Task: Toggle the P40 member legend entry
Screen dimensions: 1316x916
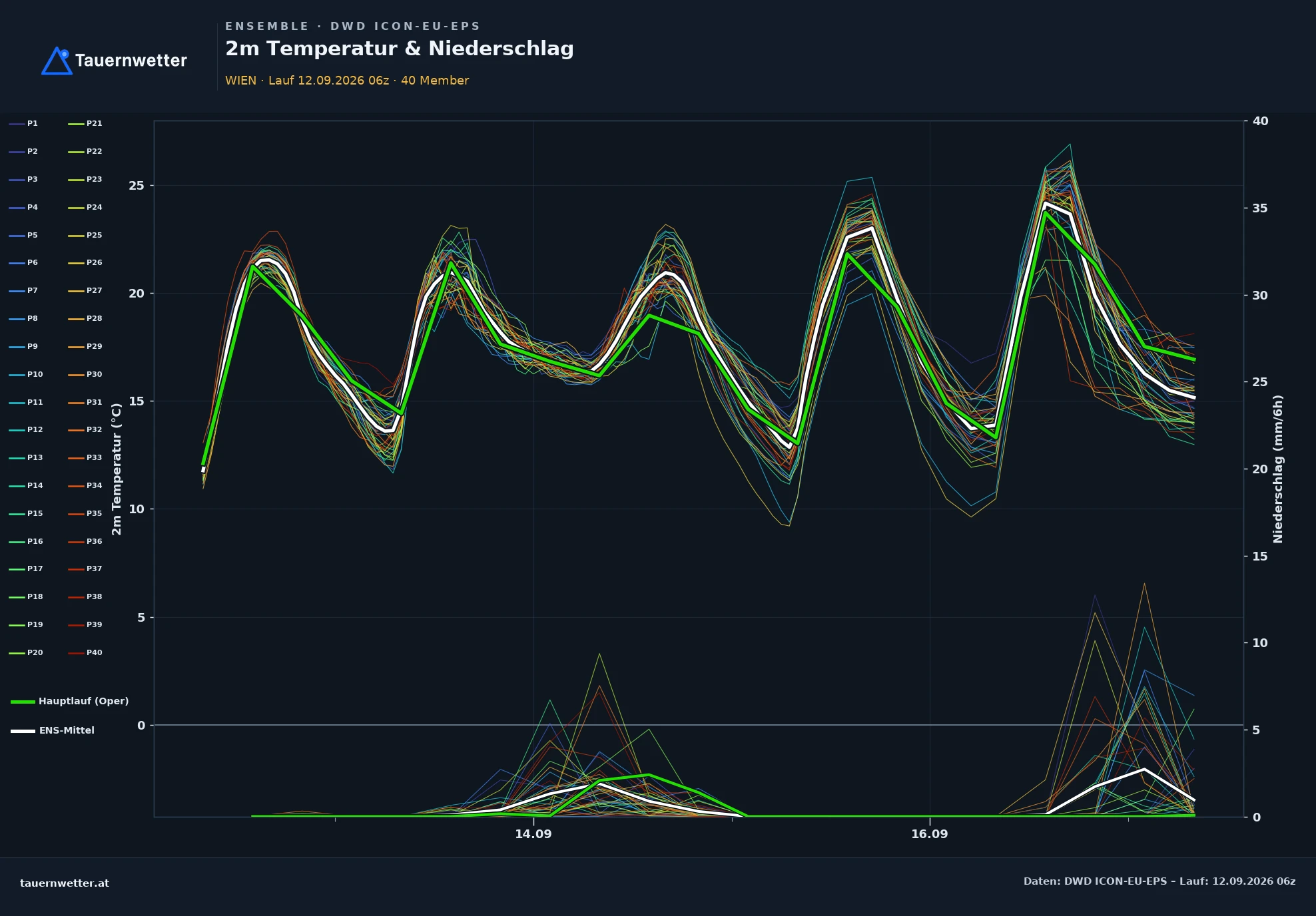Action: coord(85,653)
